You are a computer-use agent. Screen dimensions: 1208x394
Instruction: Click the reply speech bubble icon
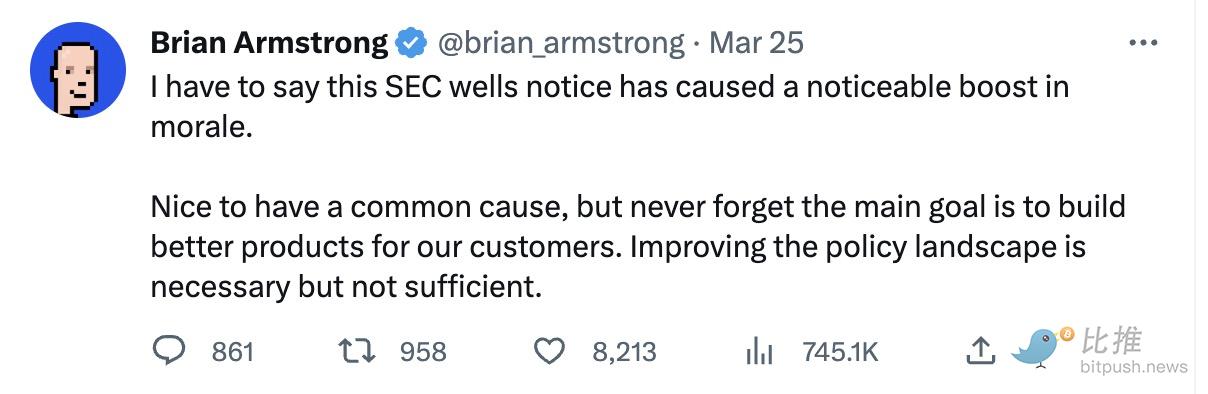pyautogui.click(x=171, y=350)
